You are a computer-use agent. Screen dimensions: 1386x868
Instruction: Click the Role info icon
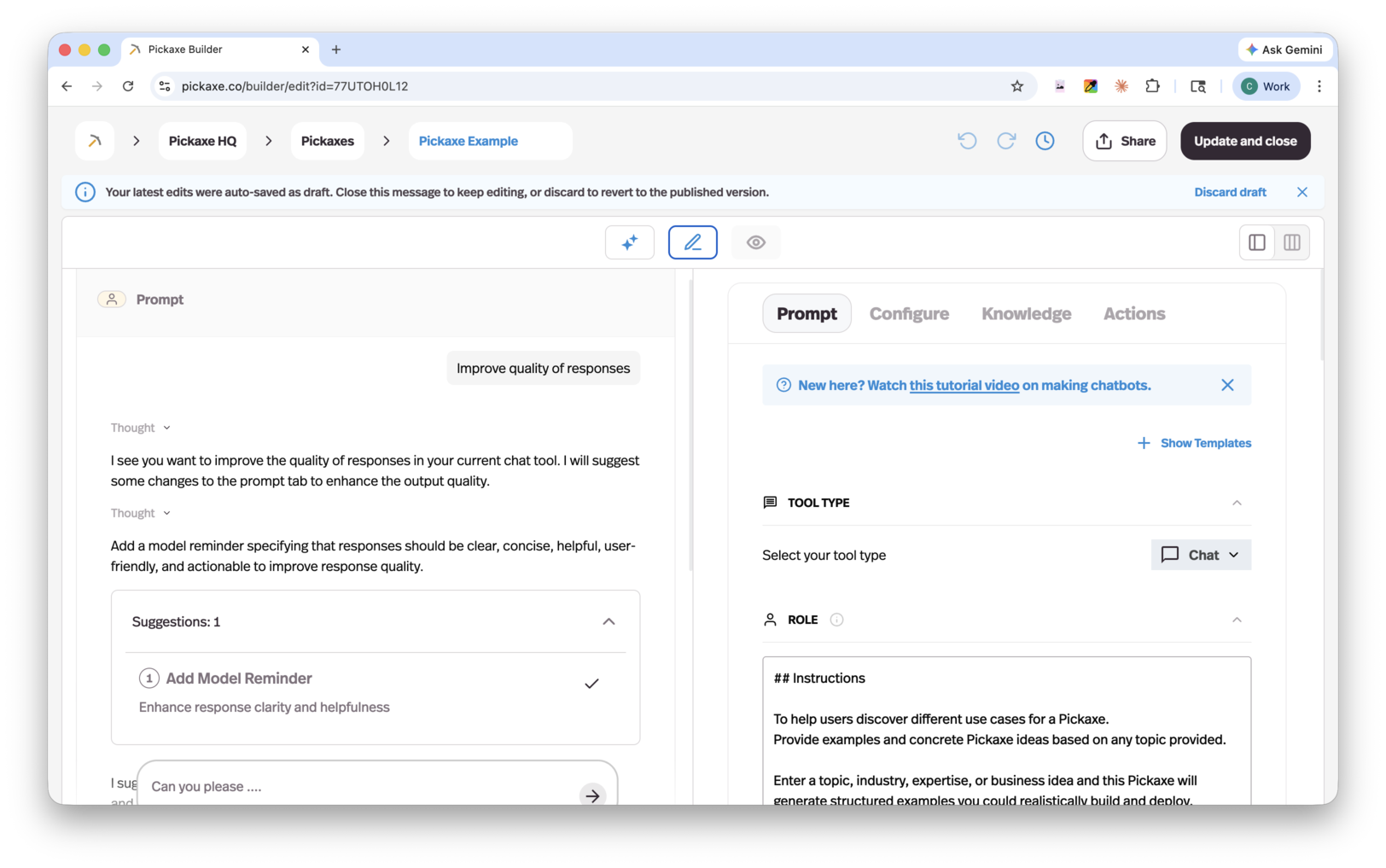click(x=836, y=620)
